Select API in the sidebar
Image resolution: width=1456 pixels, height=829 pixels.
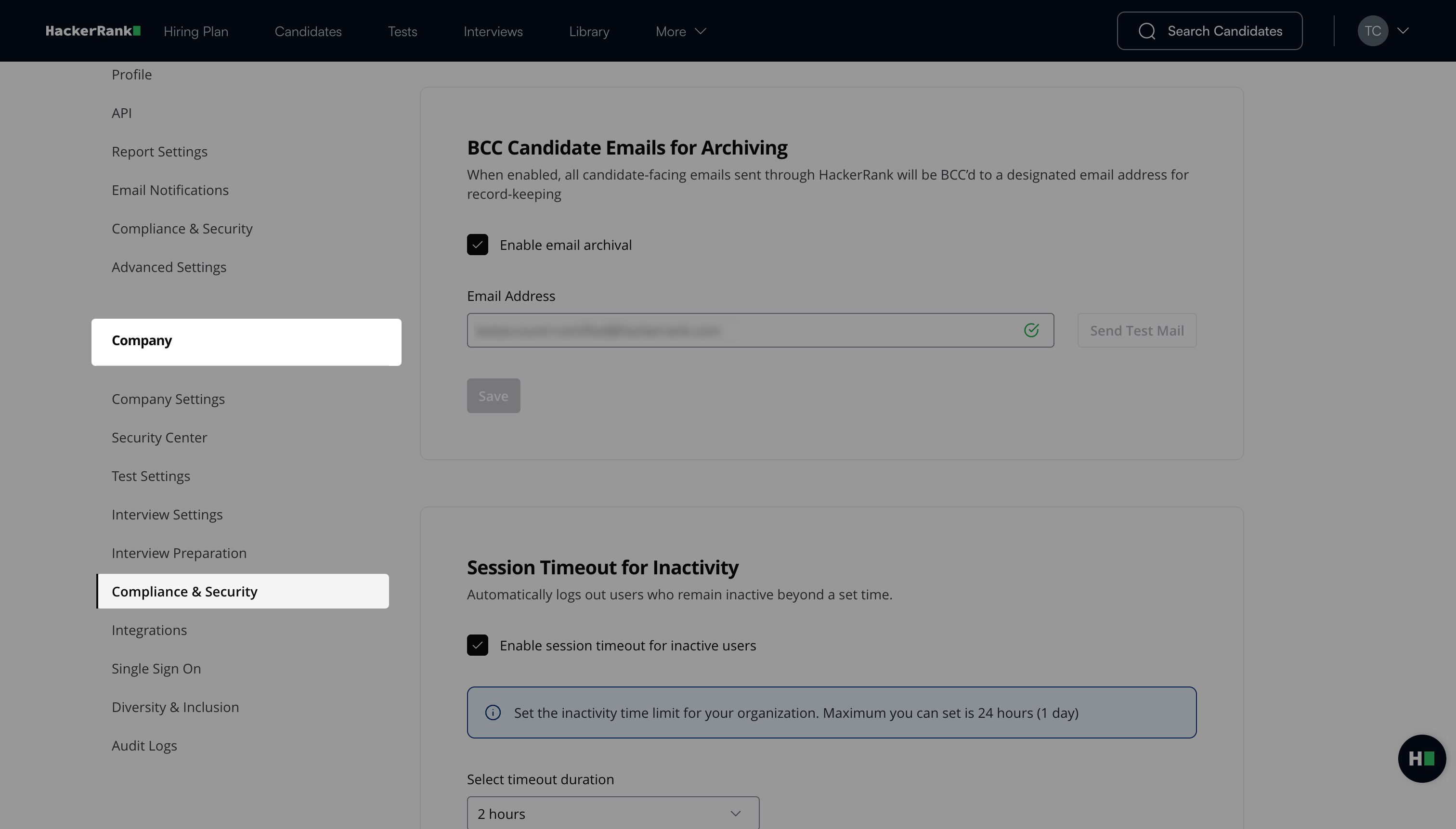(121, 113)
